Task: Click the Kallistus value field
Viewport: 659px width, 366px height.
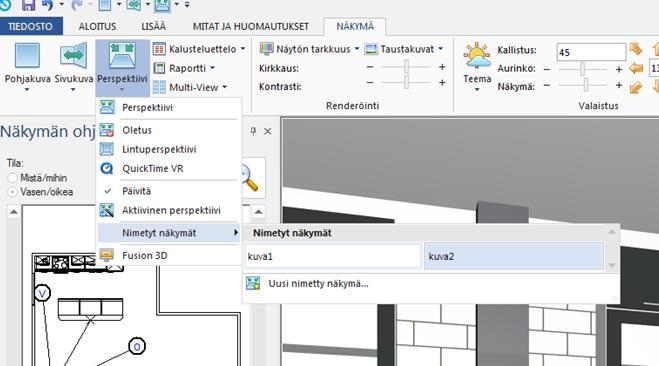Action: [591, 52]
